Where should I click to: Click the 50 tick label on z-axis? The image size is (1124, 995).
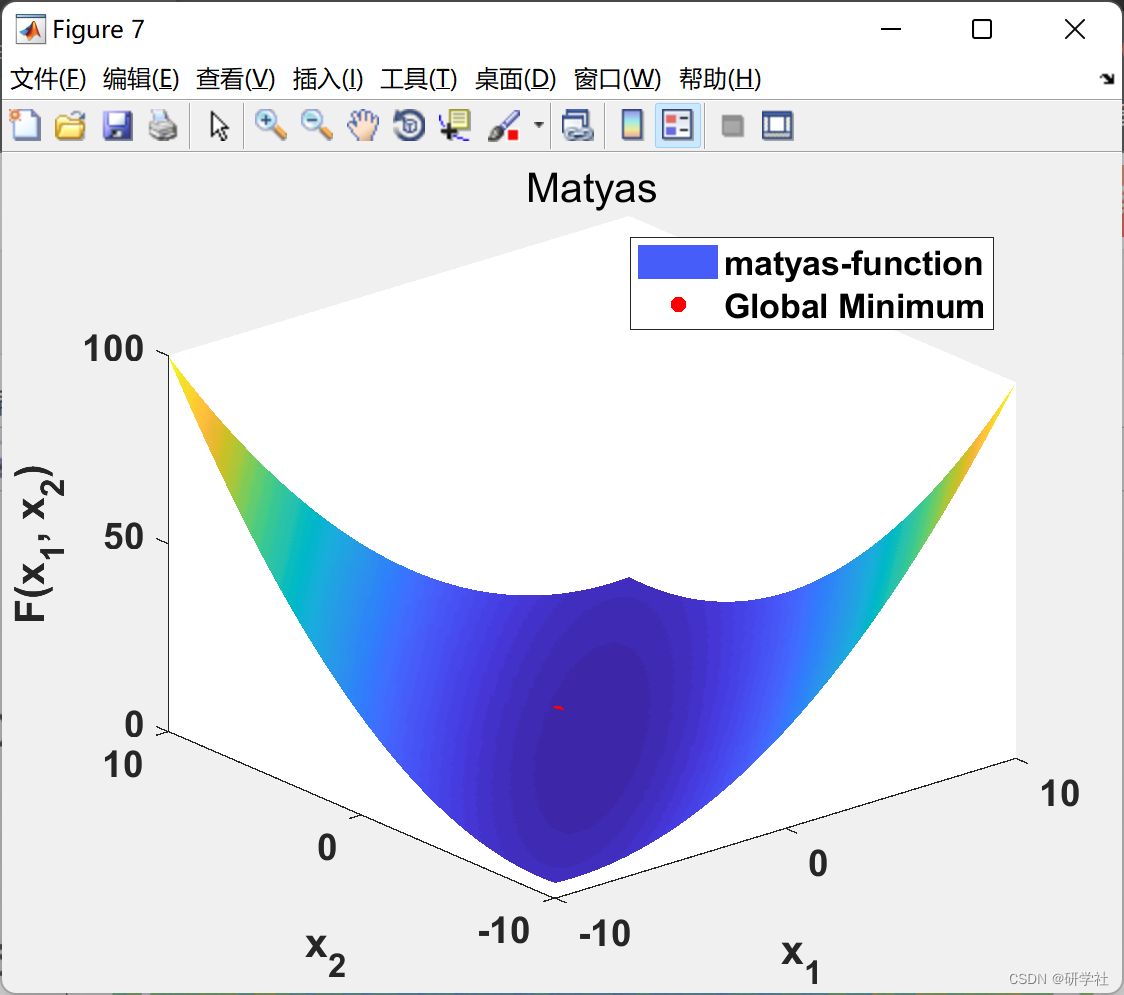pyautogui.click(x=123, y=537)
